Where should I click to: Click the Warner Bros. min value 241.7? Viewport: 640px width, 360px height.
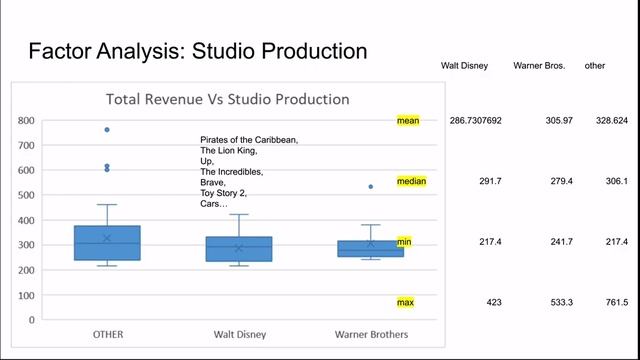point(561,242)
